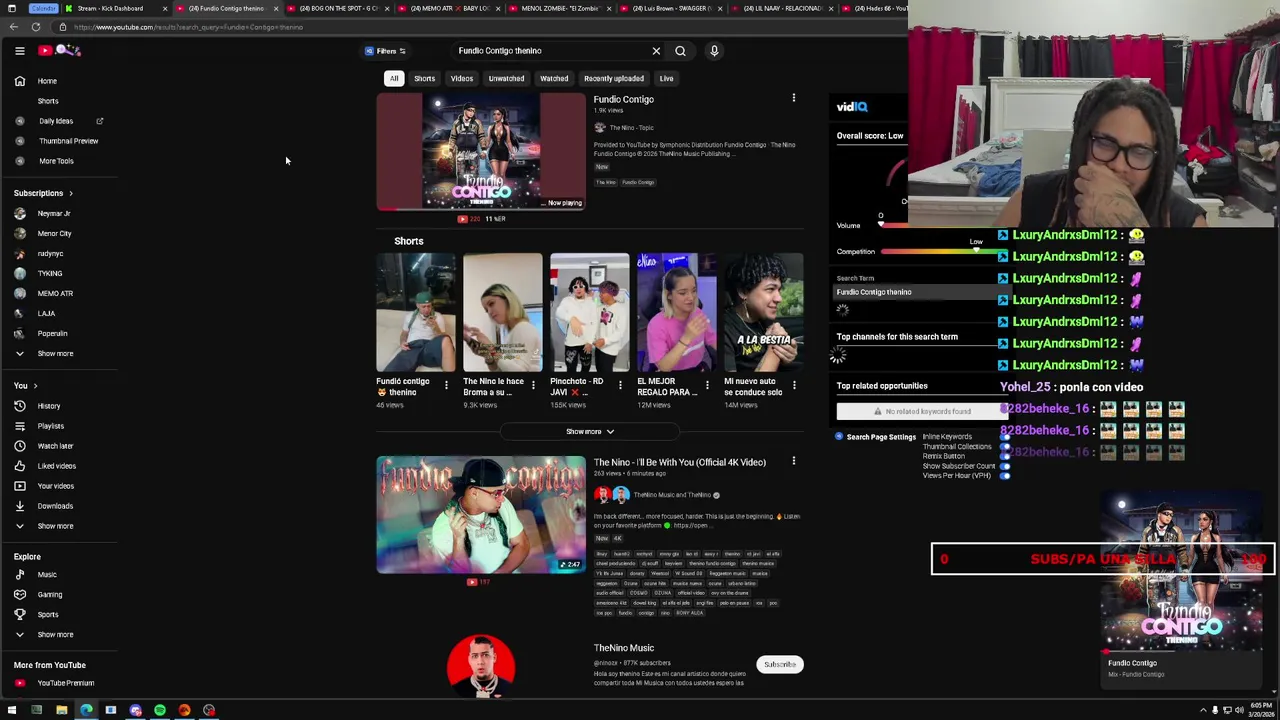Screen dimensions: 1280x720
Task: Select the All filter chip
Action: click(394, 78)
